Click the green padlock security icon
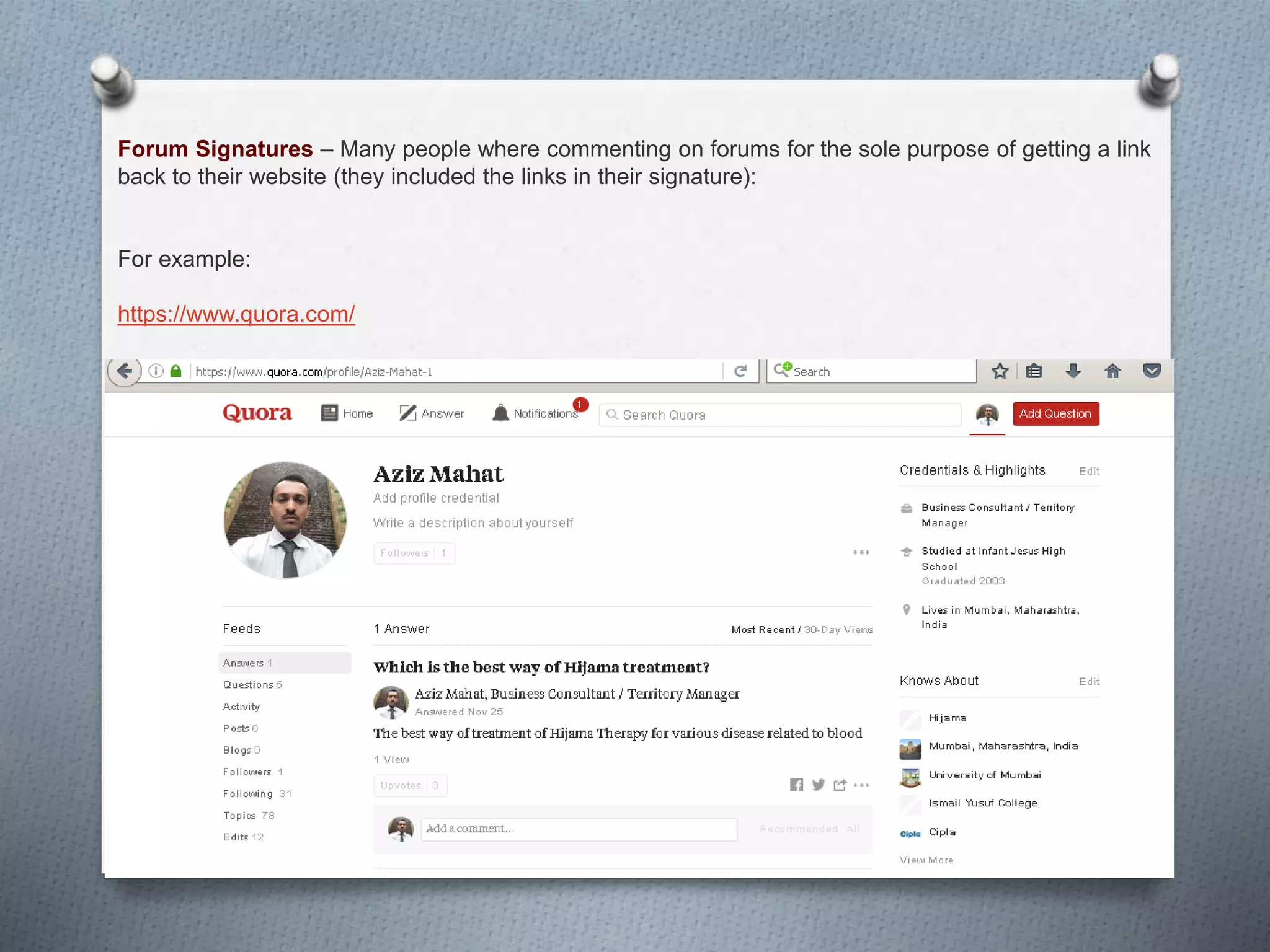Viewport: 1270px width, 952px height. click(176, 371)
